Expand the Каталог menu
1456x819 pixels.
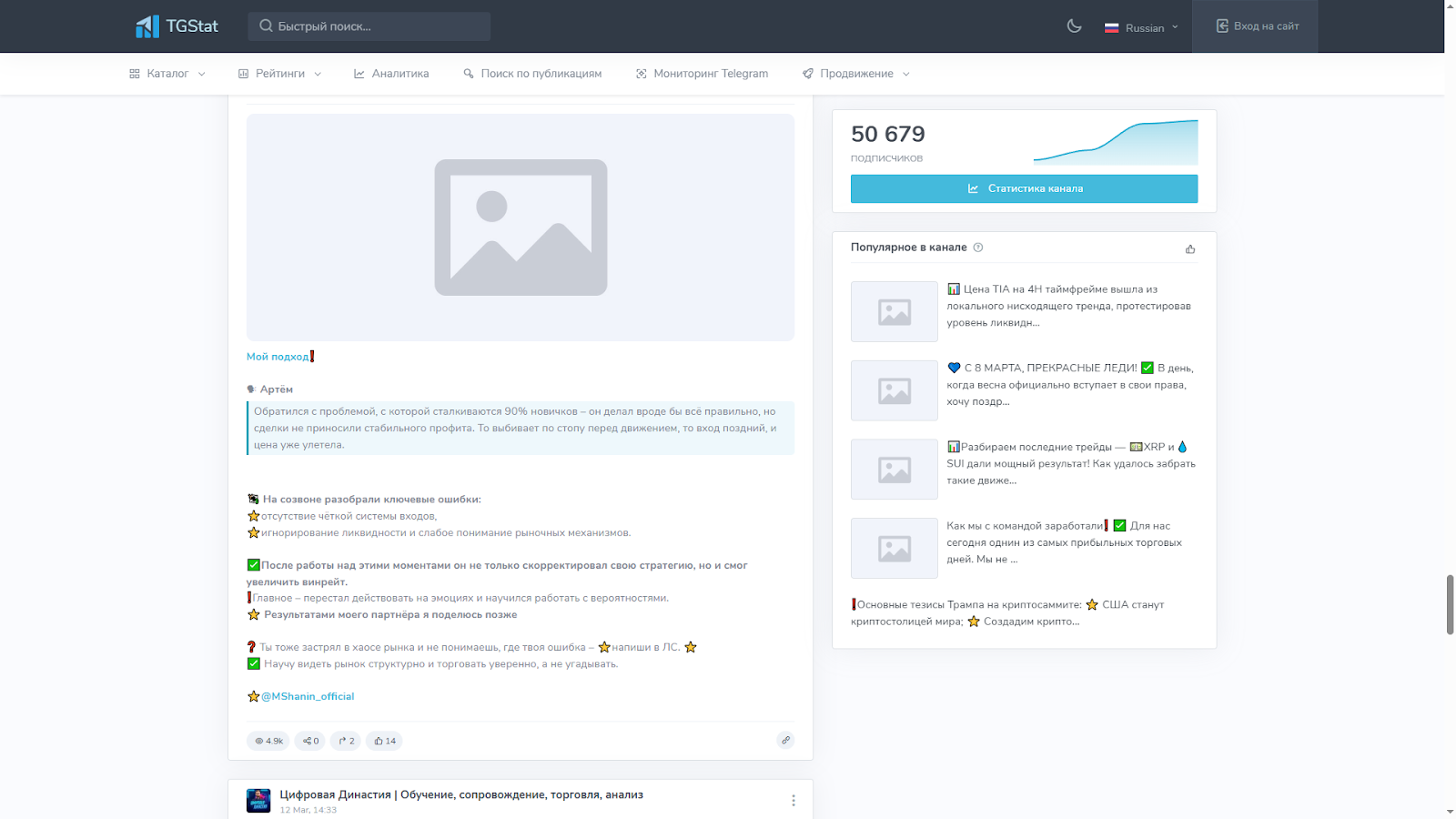point(167,74)
